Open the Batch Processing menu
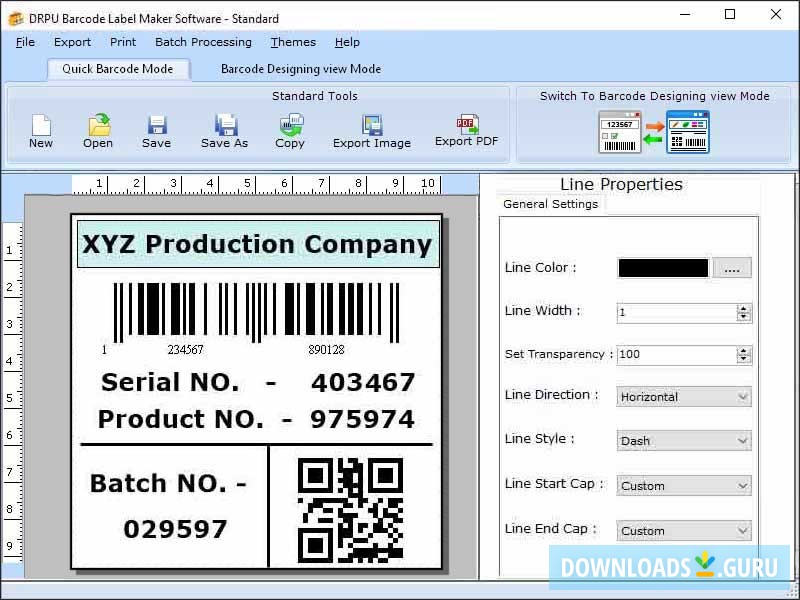The height and width of the screenshot is (600, 800). pyautogui.click(x=204, y=42)
